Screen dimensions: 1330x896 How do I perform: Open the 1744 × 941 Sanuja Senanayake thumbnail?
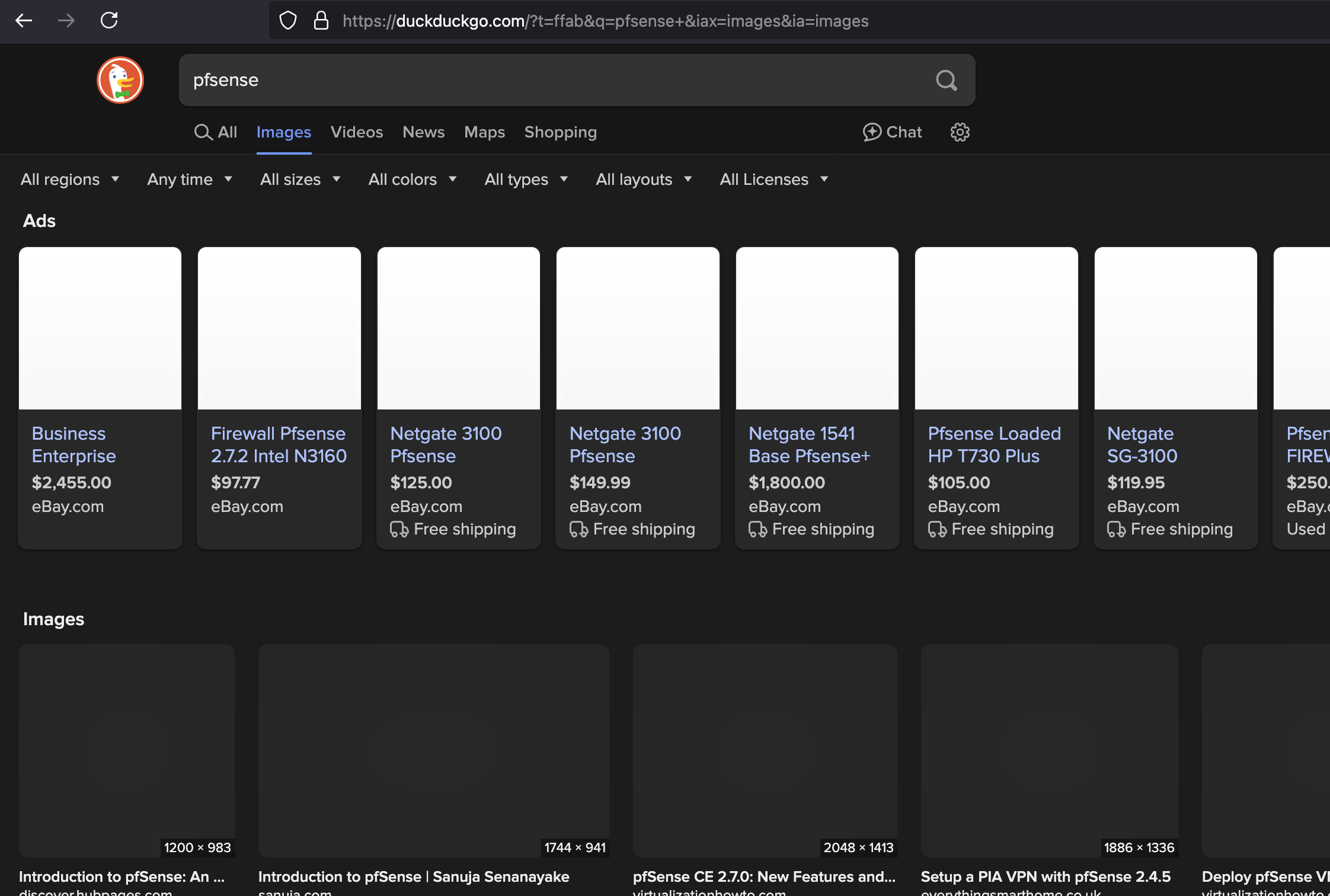point(433,750)
